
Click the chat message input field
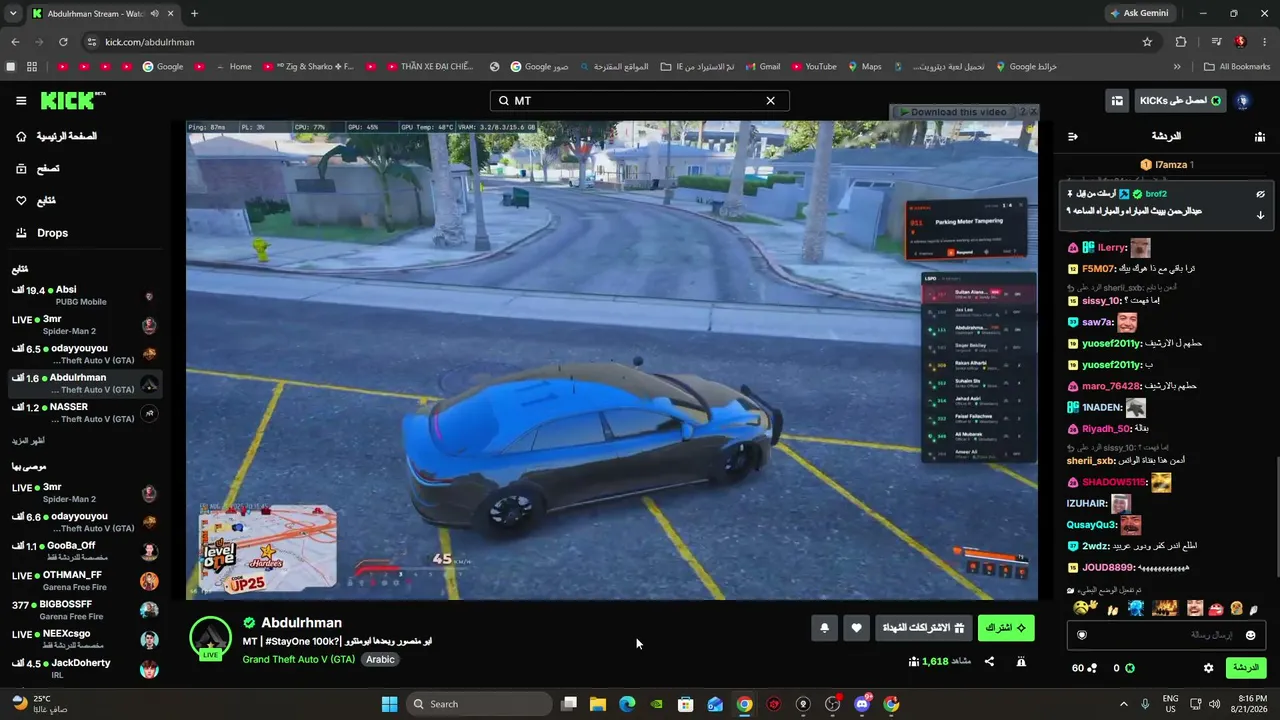click(1165, 635)
